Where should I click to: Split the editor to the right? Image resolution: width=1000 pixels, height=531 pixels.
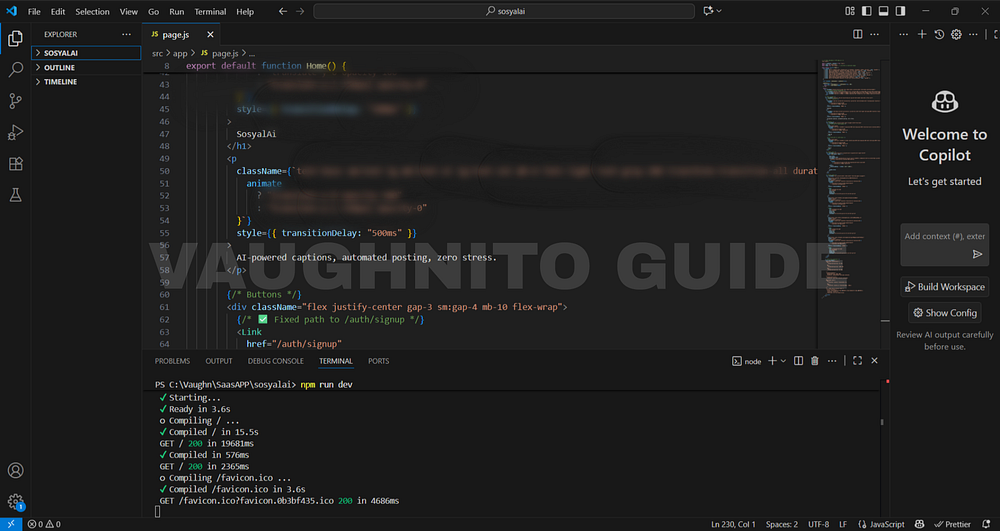click(x=858, y=34)
